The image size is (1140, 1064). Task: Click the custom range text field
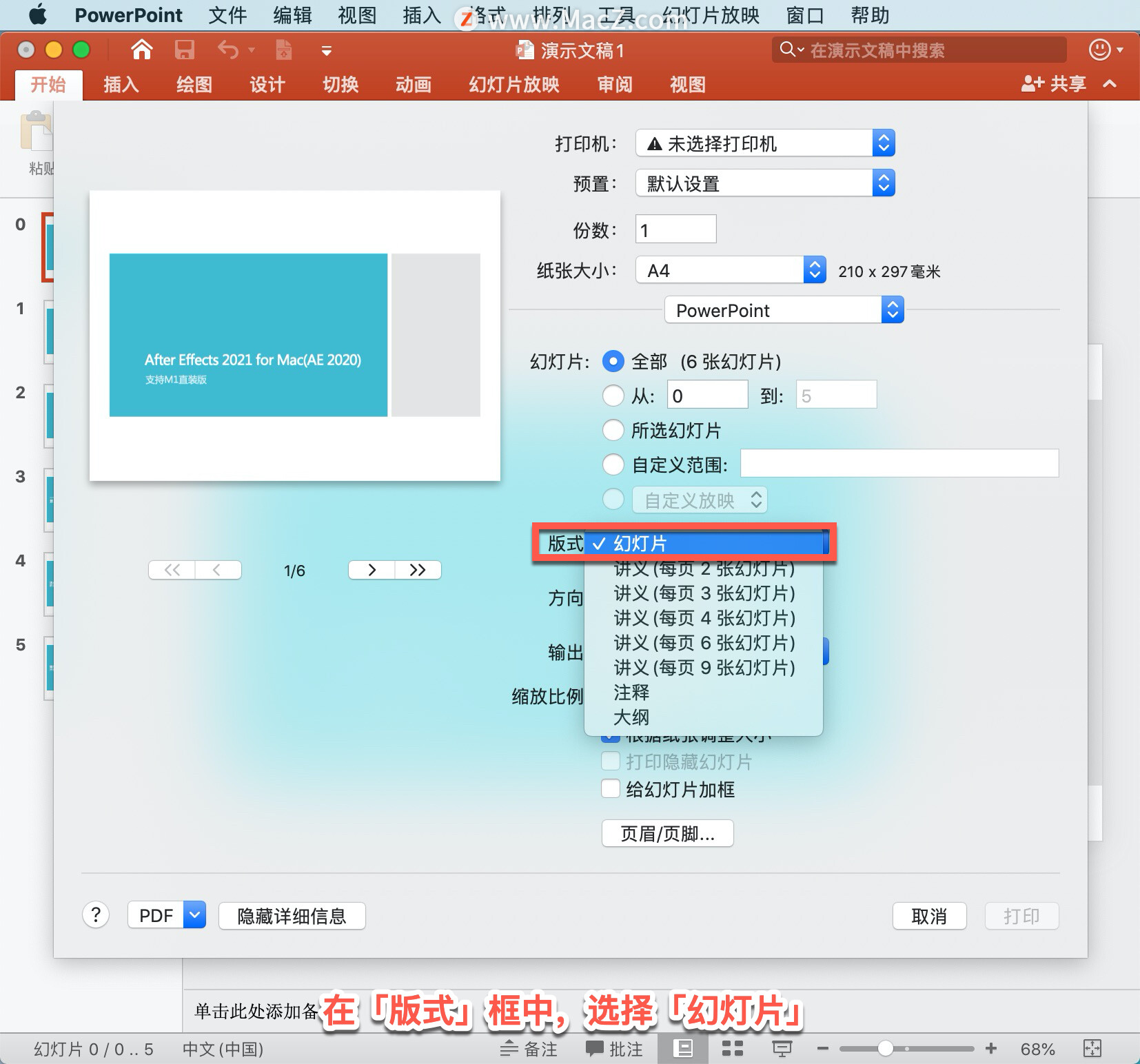coord(899,464)
